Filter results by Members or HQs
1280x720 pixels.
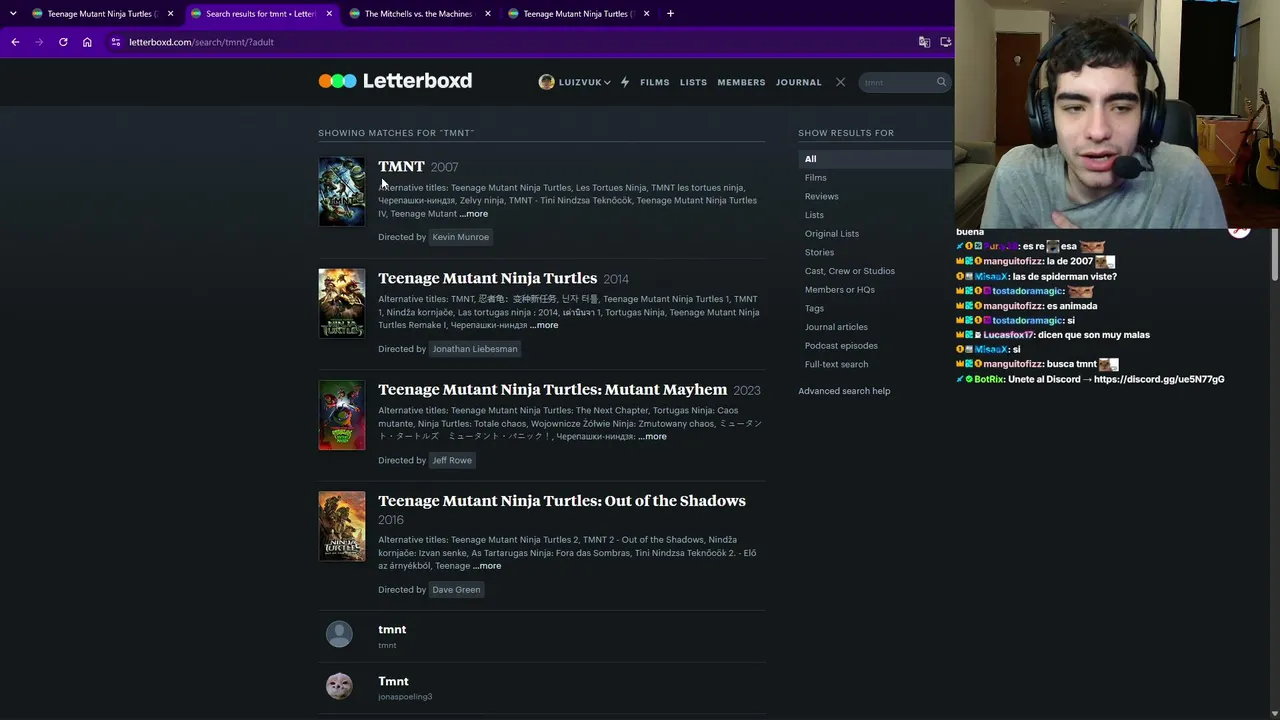click(840, 290)
